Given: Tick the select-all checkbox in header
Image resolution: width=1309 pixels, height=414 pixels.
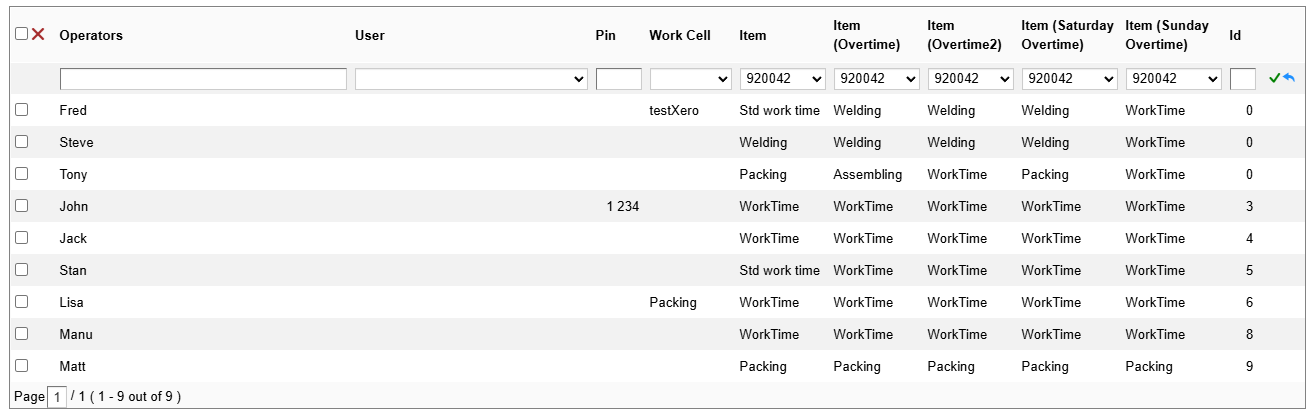Looking at the screenshot, I should 21,34.
